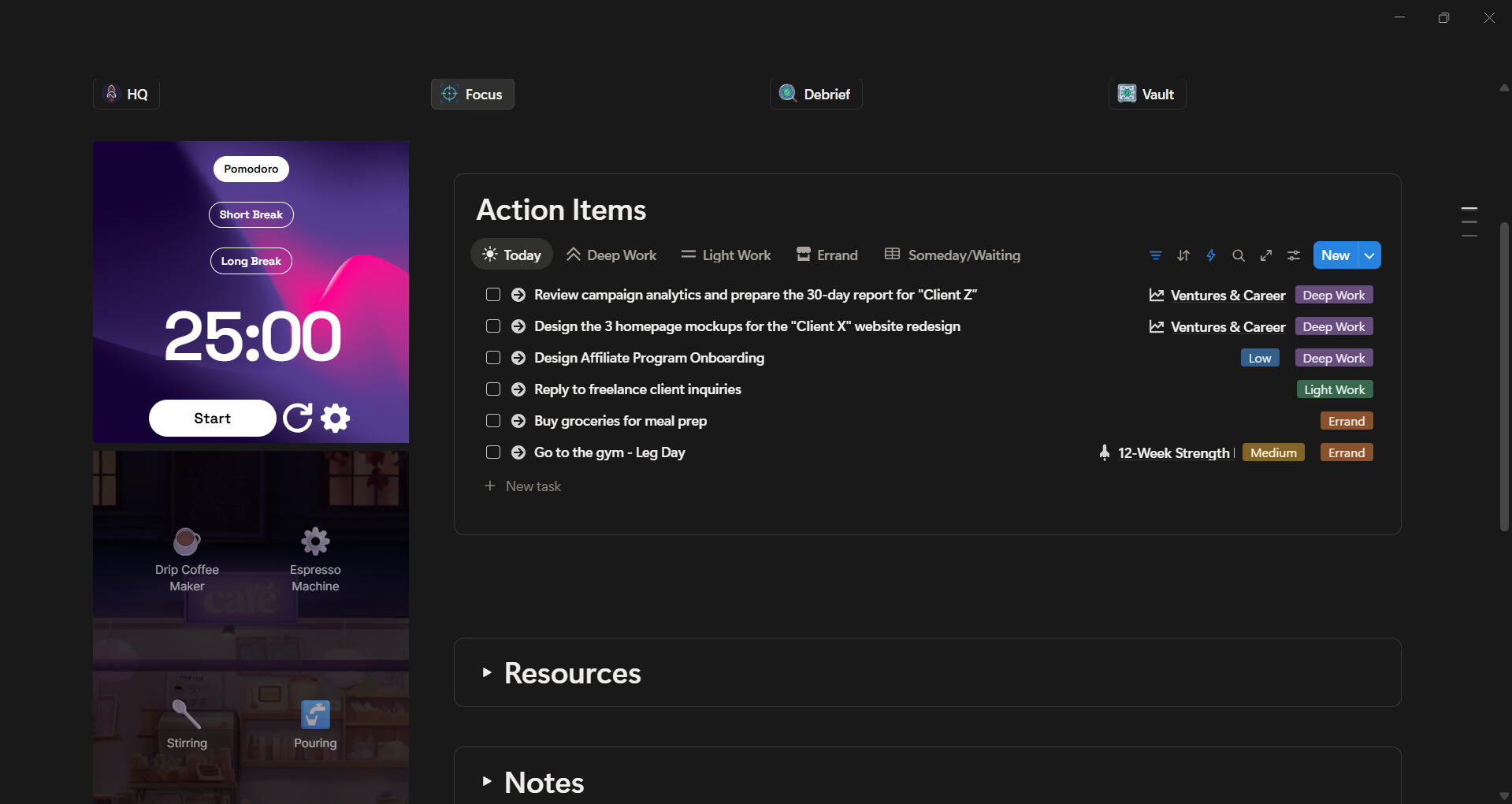Check off the 'Buy groceries for meal prep' task

pos(493,420)
